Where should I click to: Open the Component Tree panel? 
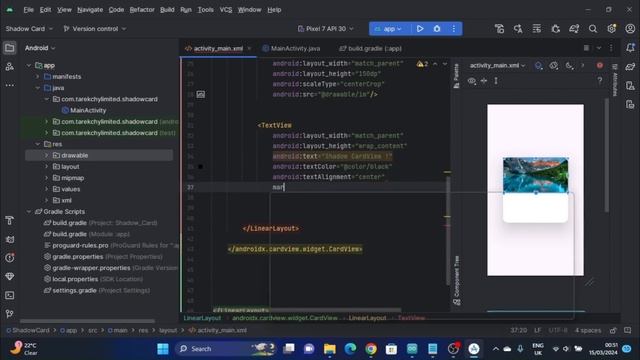pyautogui.click(x=456, y=280)
